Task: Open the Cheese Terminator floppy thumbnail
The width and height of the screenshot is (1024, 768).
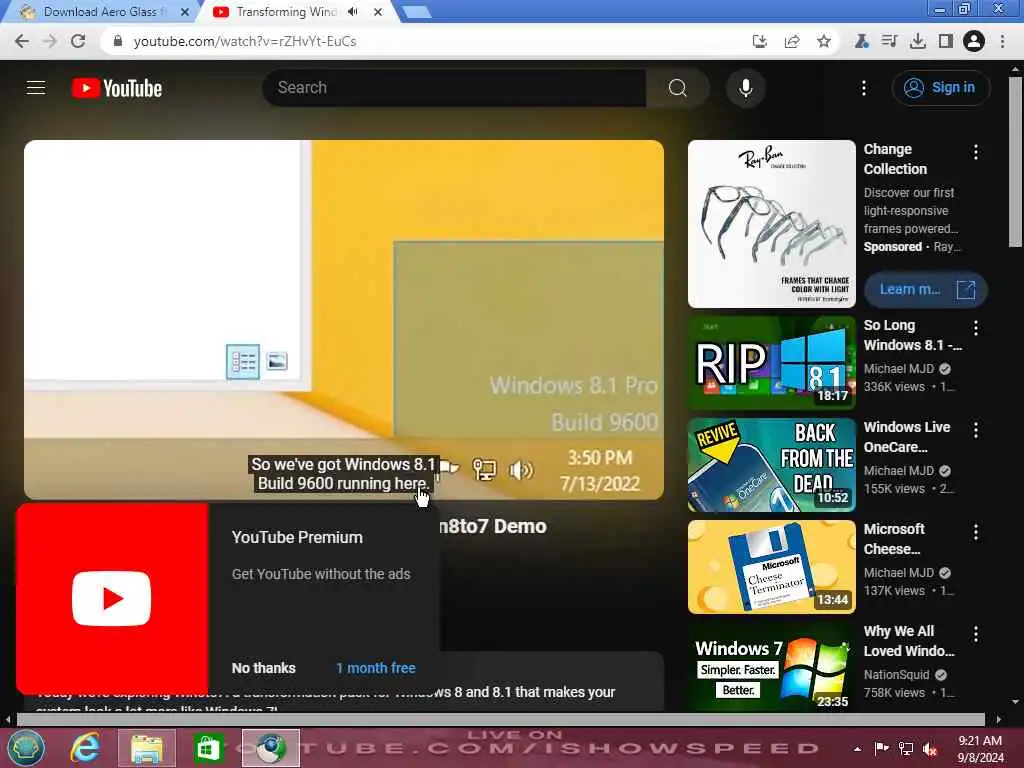Action: point(771,567)
